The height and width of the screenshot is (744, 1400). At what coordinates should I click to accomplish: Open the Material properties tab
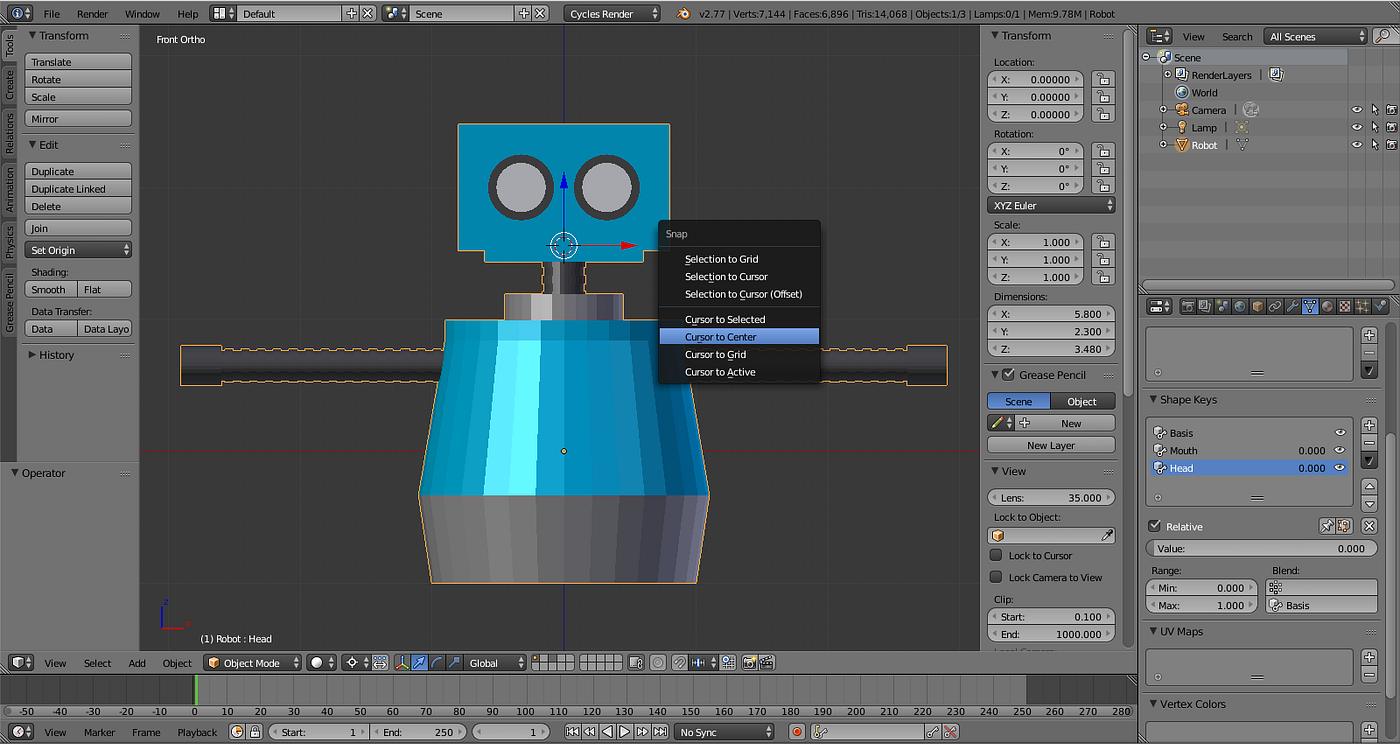pyautogui.click(x=1328, y=306)
